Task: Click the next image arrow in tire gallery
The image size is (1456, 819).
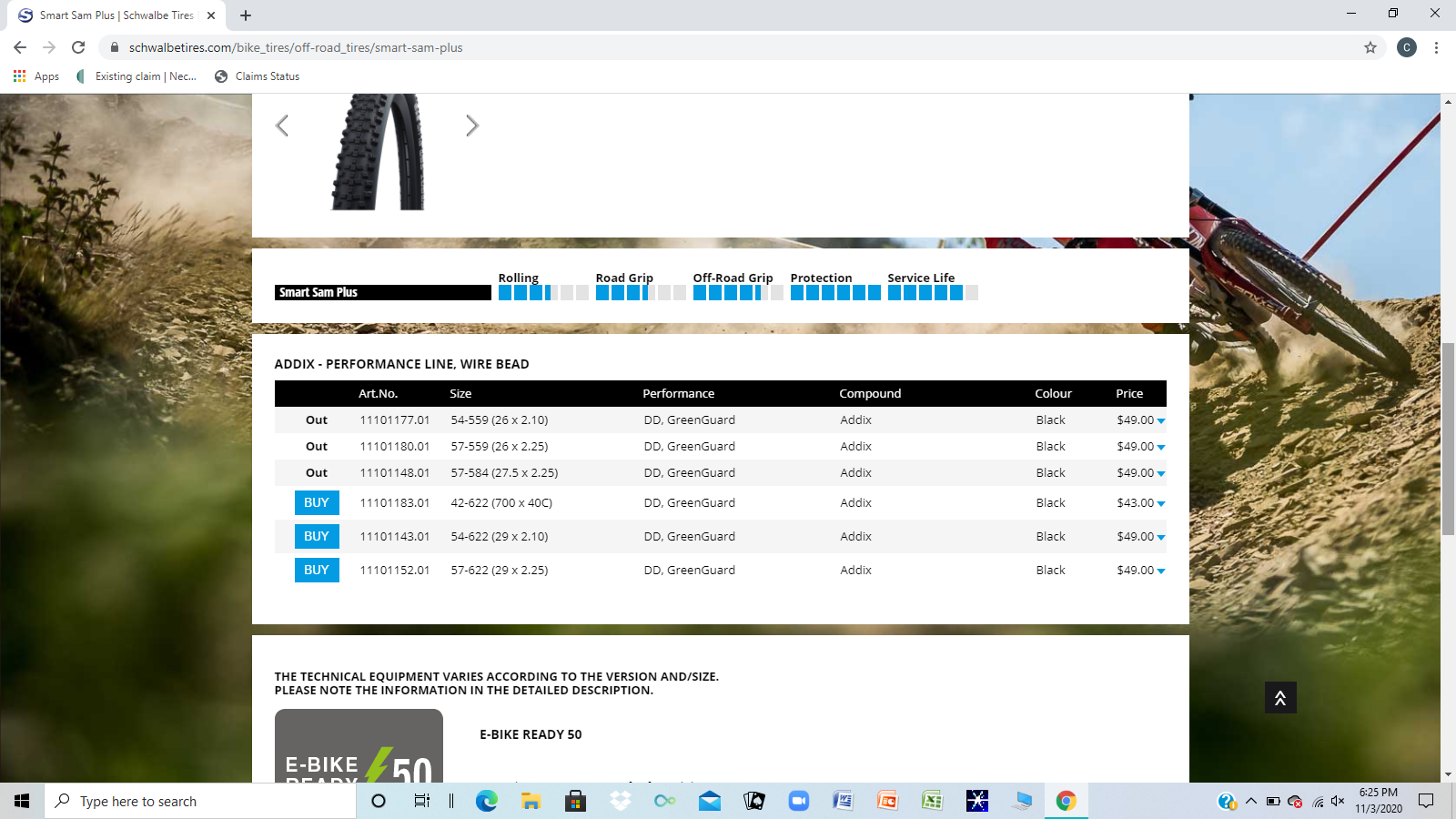Action: coord(471,126)
